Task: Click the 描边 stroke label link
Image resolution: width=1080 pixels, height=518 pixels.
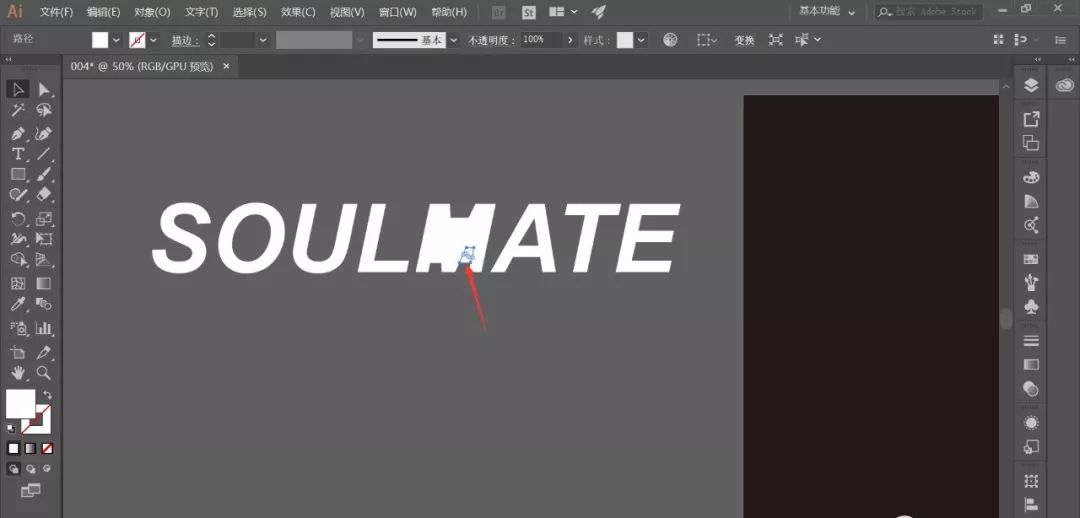Action: [183, 40]
